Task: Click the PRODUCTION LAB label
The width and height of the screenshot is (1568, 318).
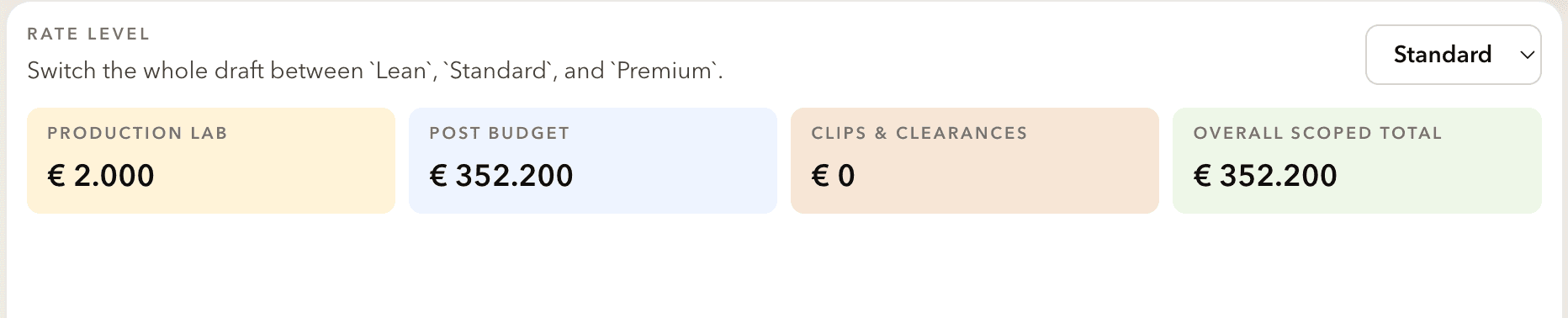Action: click(137, 133)
